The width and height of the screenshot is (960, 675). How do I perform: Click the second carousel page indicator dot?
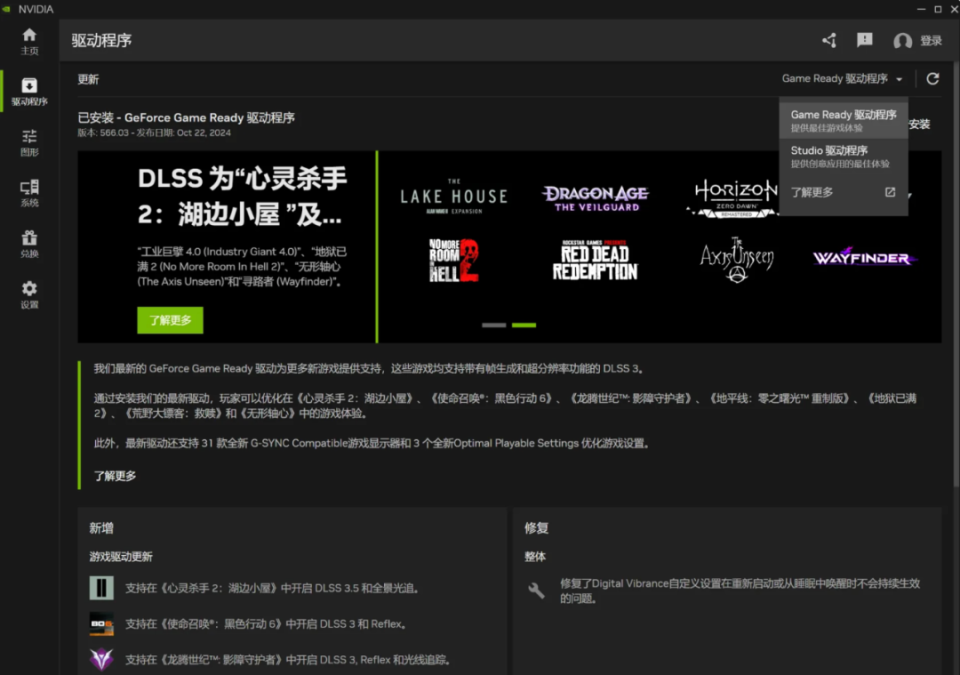pyautogui.click(x=524, y=325)
